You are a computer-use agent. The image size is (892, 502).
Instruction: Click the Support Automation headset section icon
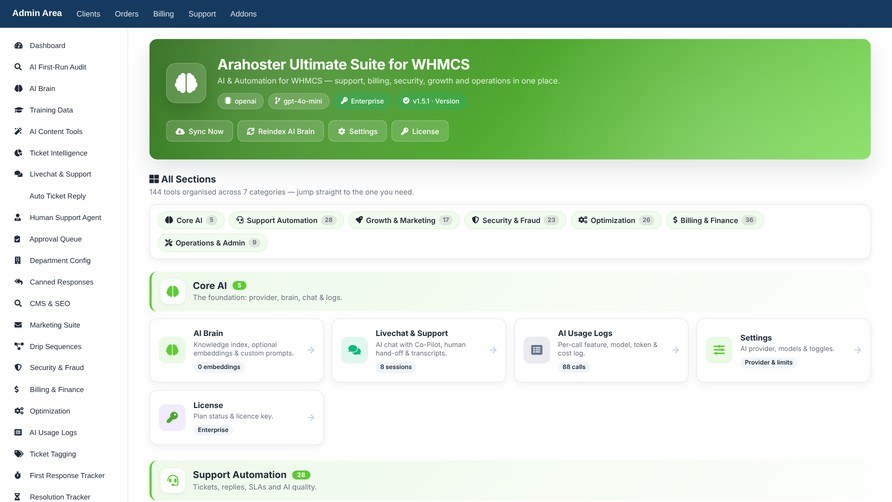pos(172,480)
